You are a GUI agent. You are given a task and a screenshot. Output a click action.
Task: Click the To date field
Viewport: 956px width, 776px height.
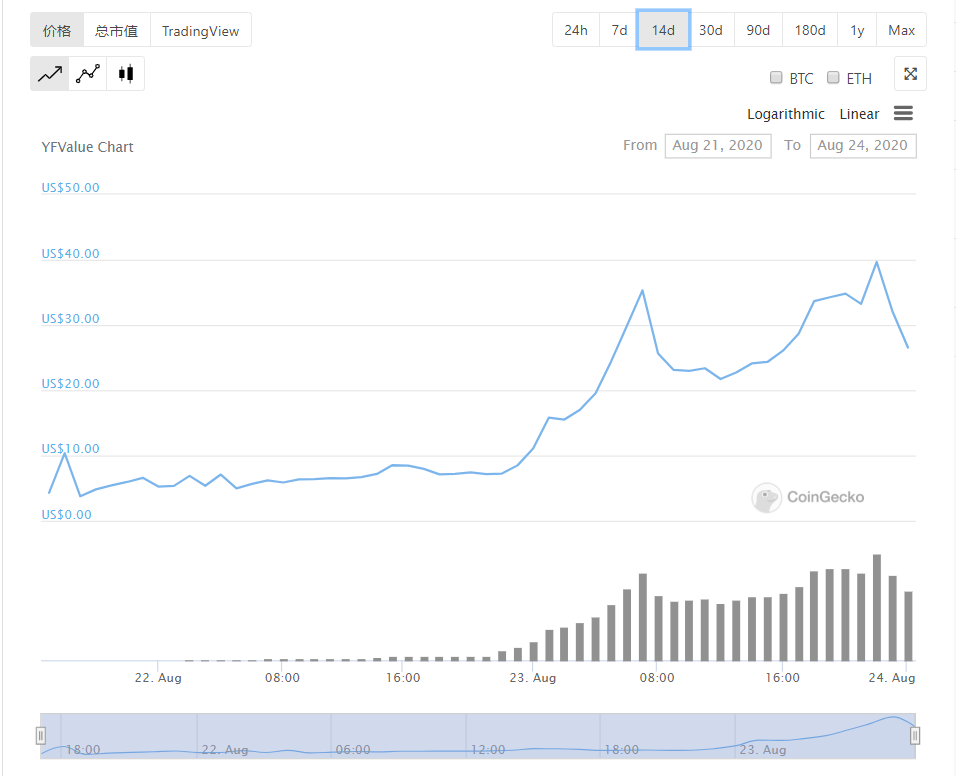coord(862,146)
